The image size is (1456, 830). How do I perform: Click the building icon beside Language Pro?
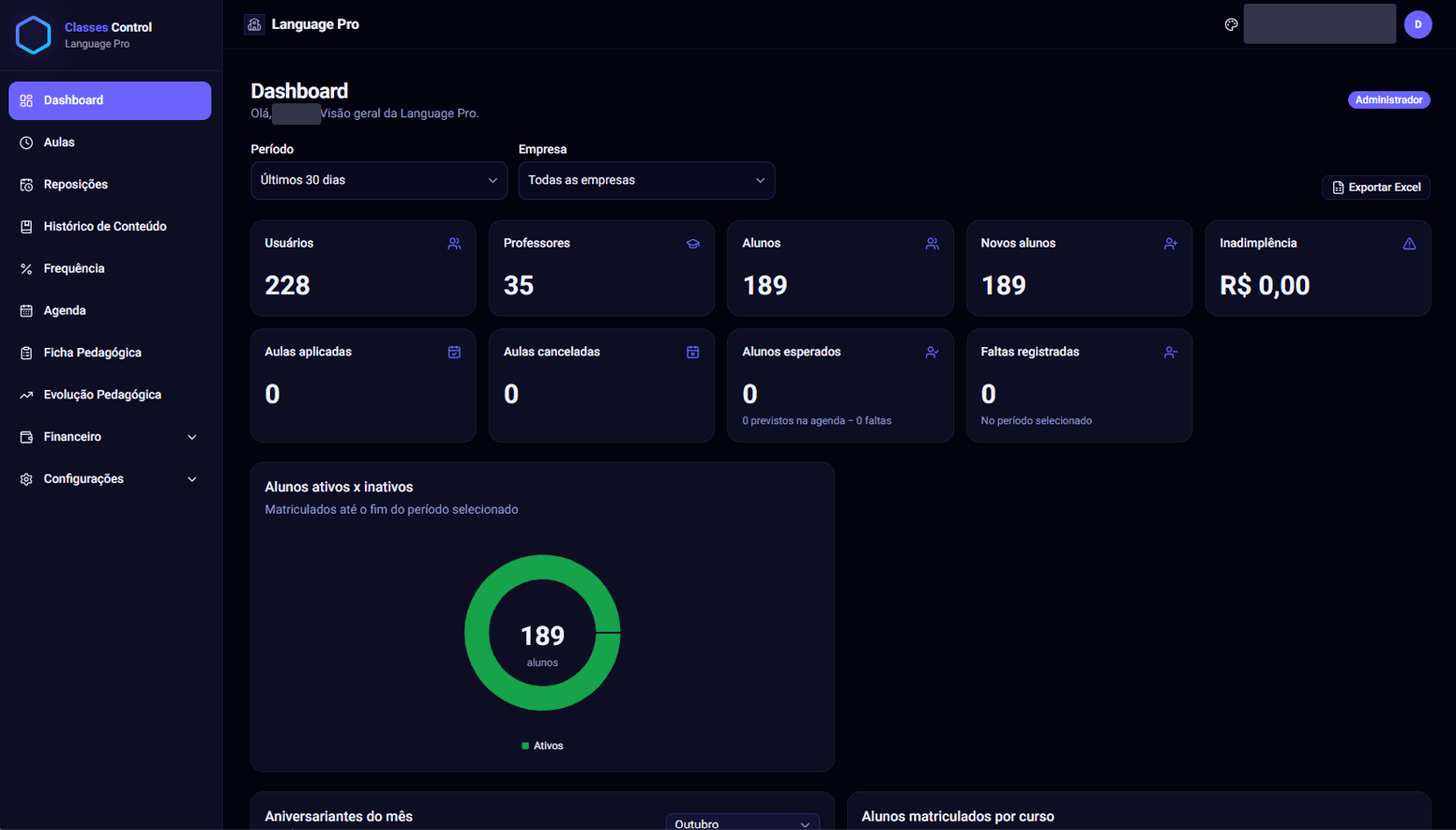(254, 24)
